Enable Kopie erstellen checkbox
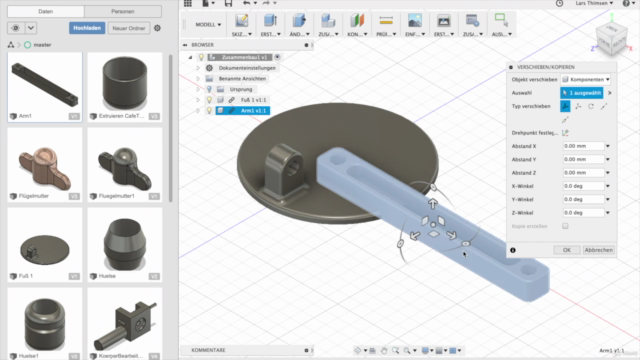 [565, 226]
